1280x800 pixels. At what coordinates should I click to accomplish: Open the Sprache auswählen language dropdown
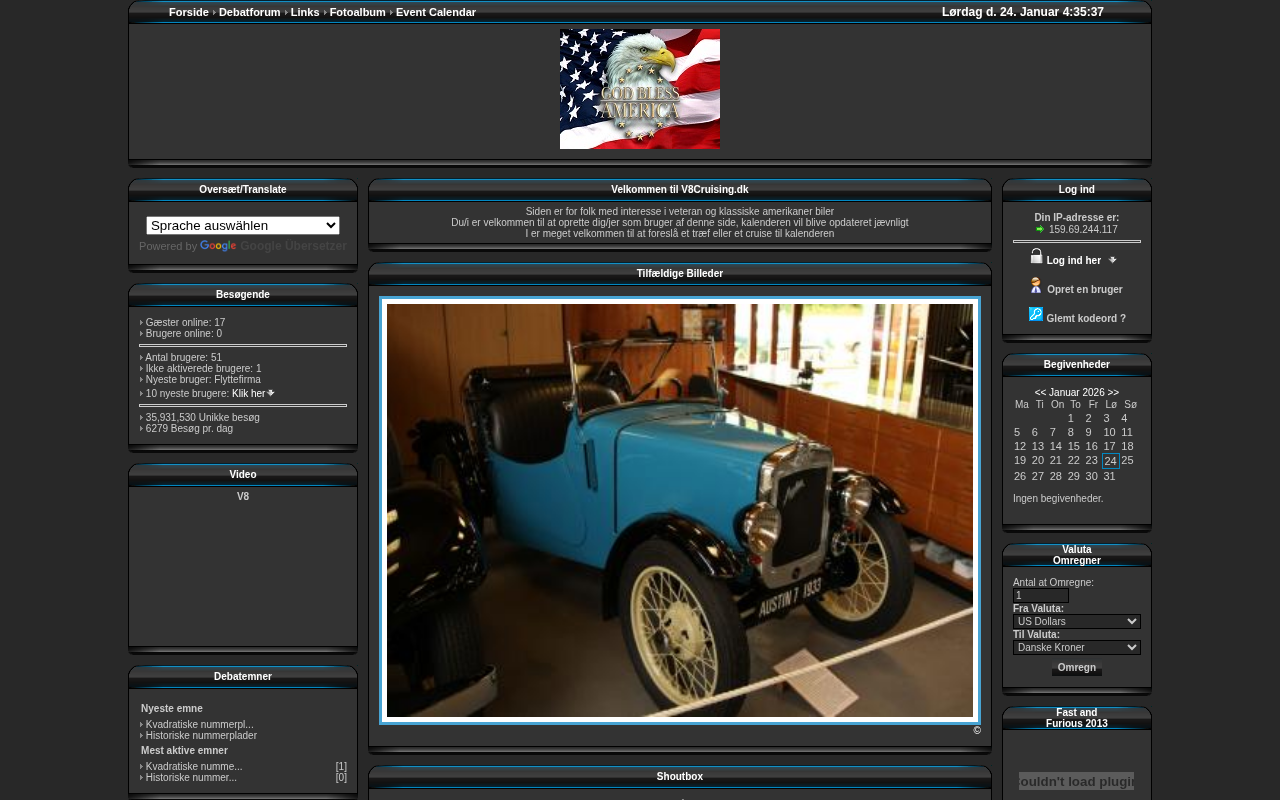pyautogui.click(x=243, y=226)
